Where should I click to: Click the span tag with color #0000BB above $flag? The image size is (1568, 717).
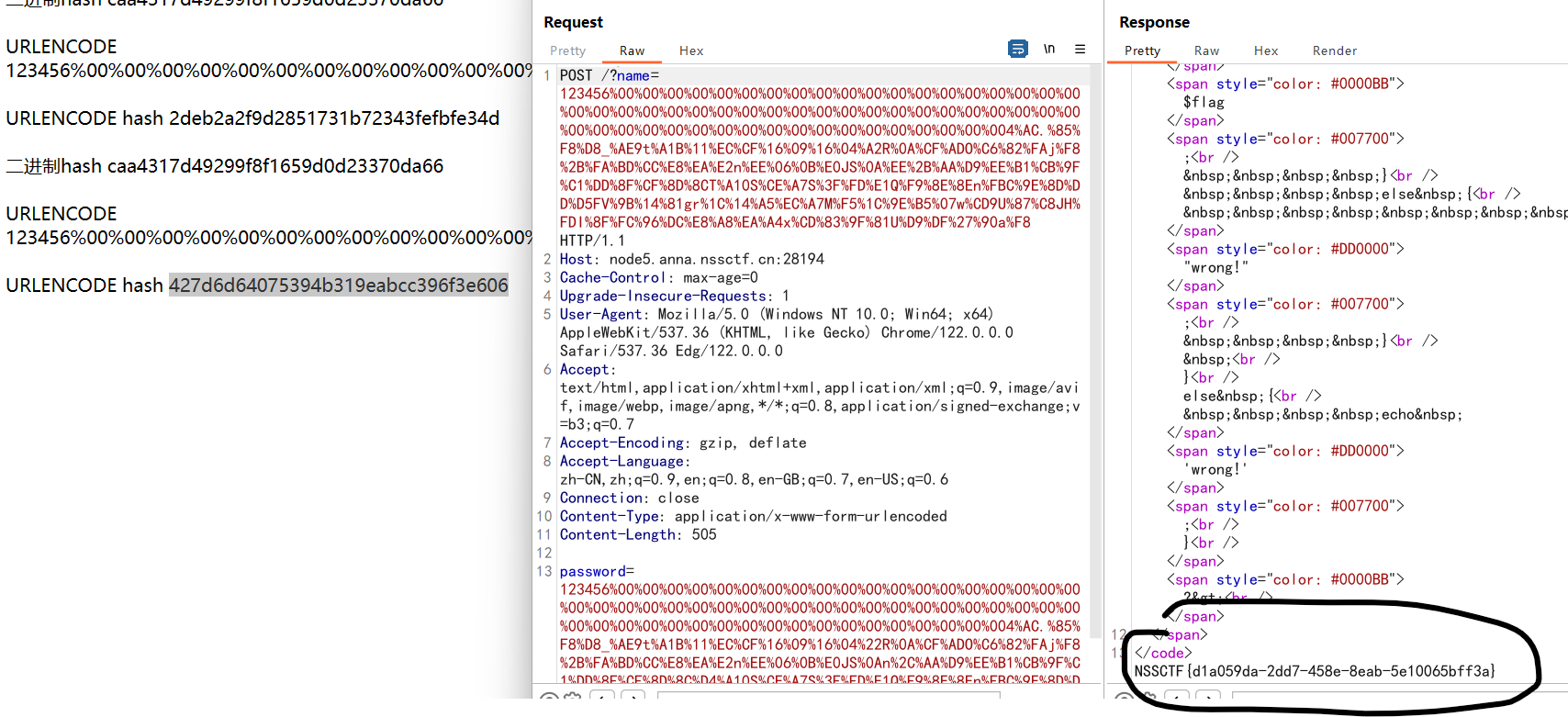pyautogui.click(x=1285, y=84)
